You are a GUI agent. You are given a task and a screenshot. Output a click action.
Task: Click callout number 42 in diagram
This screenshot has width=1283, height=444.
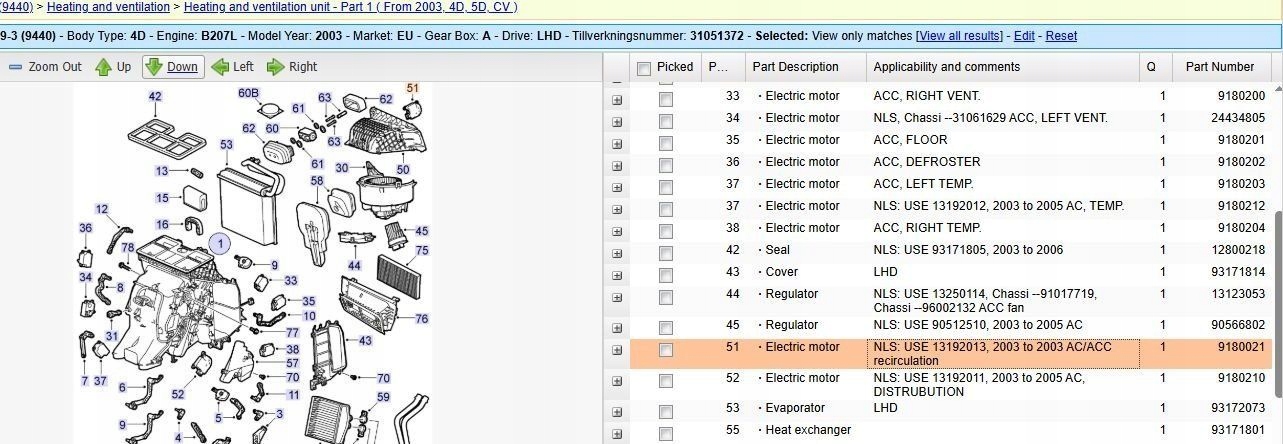(x=155, y=97)
